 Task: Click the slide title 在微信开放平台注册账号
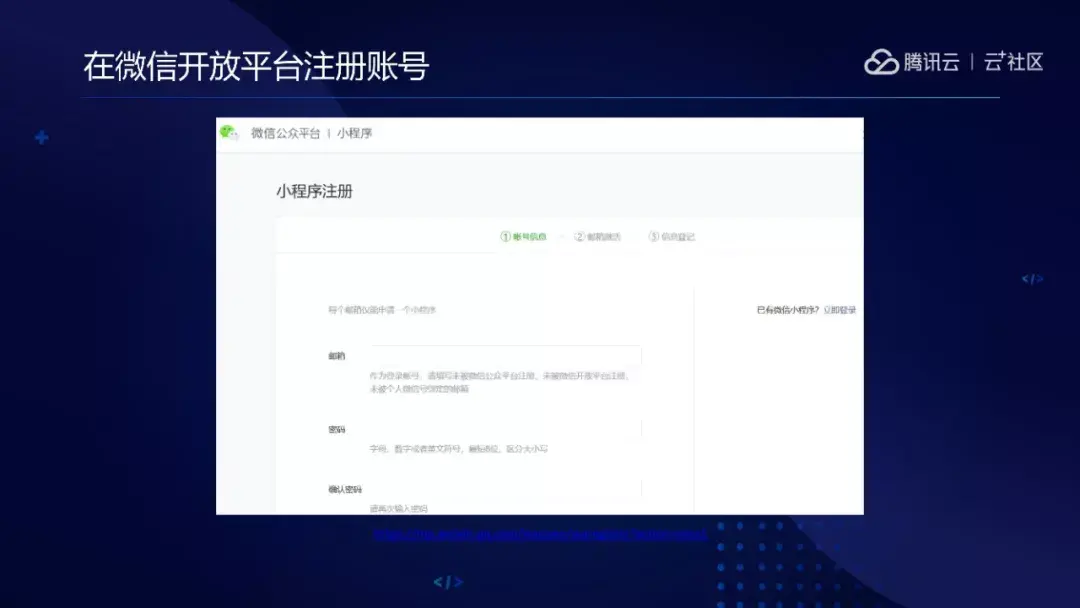(x=256, y=67)
